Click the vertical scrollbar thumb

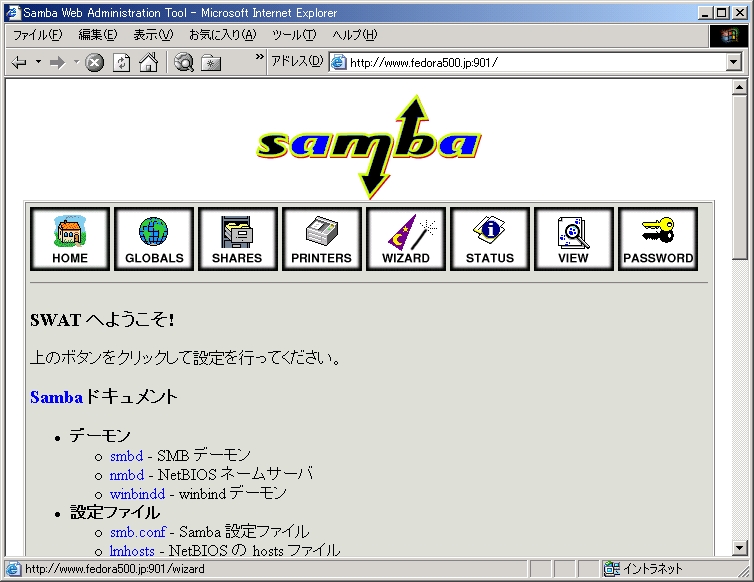coord(739,177)
